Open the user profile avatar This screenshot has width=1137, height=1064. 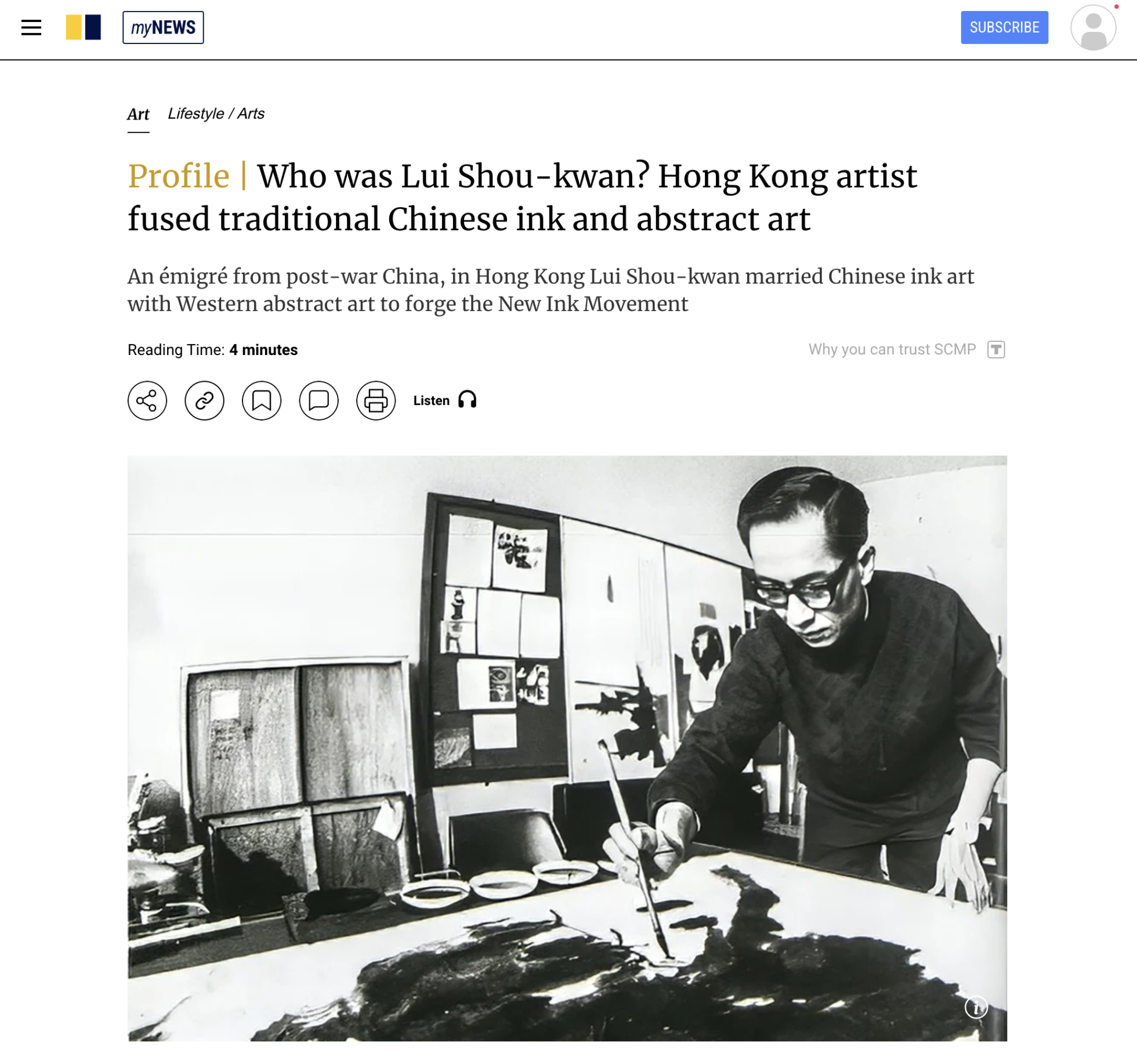(1093, 27)
